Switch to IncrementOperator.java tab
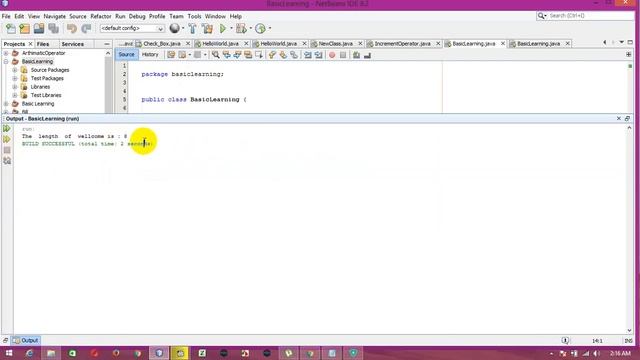 [x=402, y=44]
